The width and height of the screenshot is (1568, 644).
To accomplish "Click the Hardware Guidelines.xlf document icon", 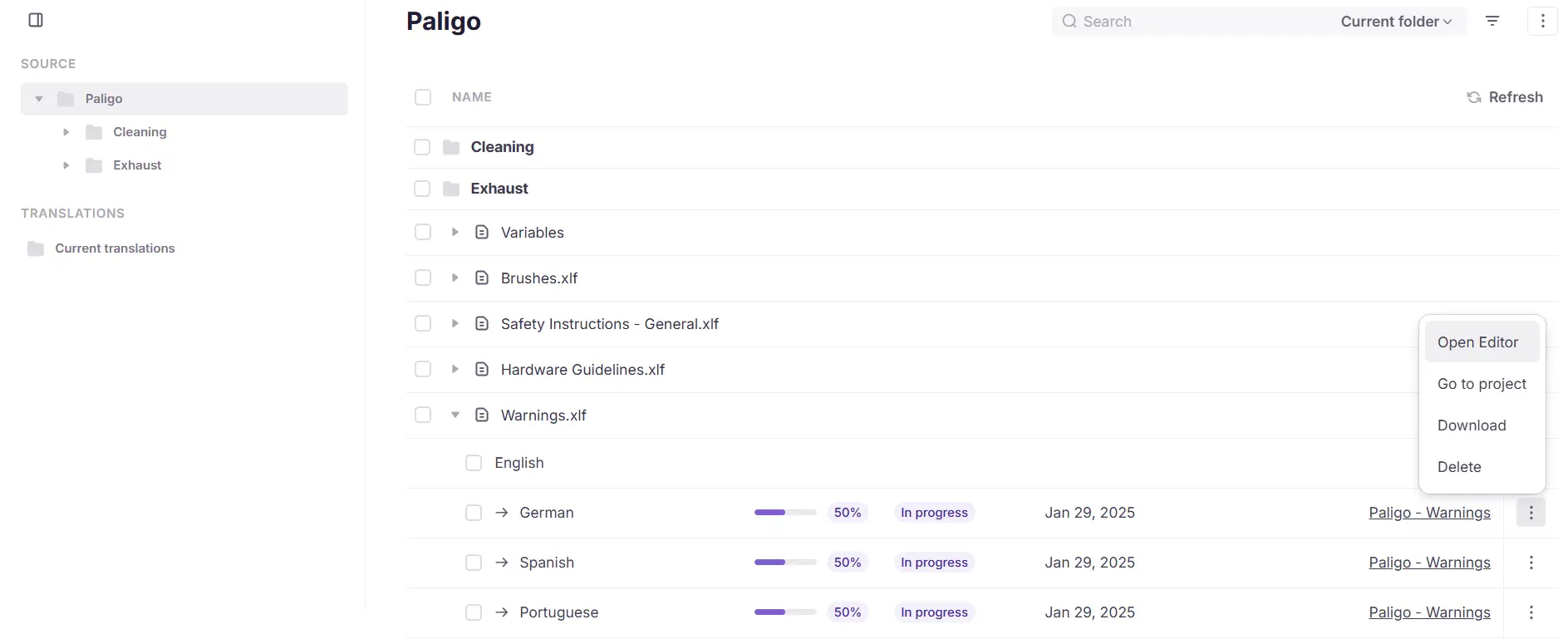I will [482, 370].
